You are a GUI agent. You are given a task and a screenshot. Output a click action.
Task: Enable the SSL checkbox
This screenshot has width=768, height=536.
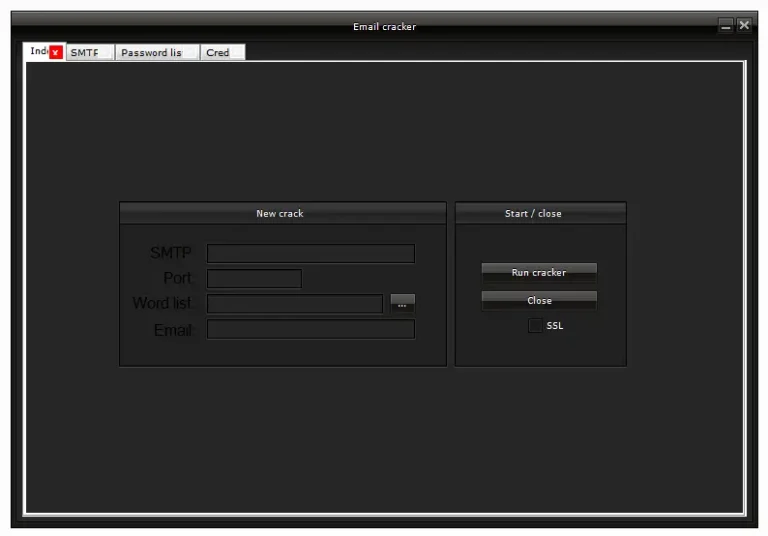tap(536, 325)
